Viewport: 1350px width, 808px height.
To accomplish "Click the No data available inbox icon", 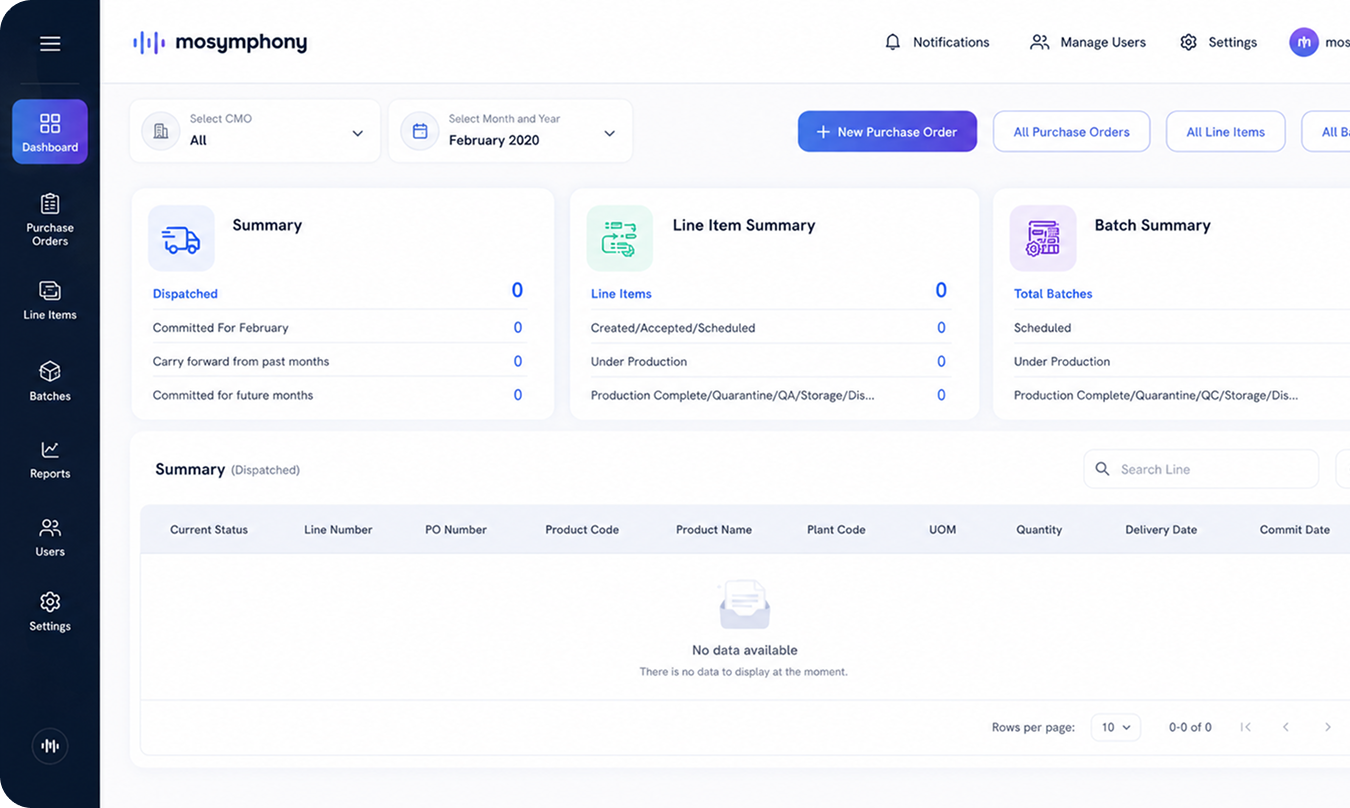I will 745,604.
